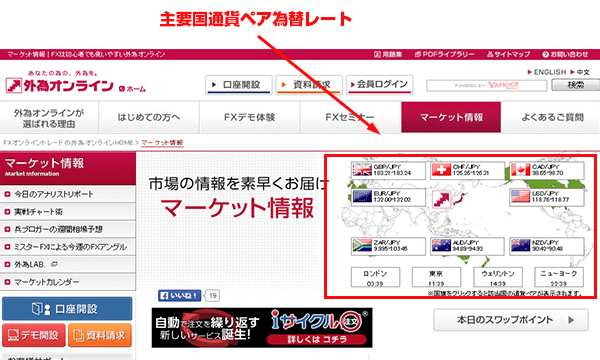Open ミスターFXによる今週のFXアングル in sidebar
The height and width of the screenshot is (360, 600).
(x=68, y=247)
